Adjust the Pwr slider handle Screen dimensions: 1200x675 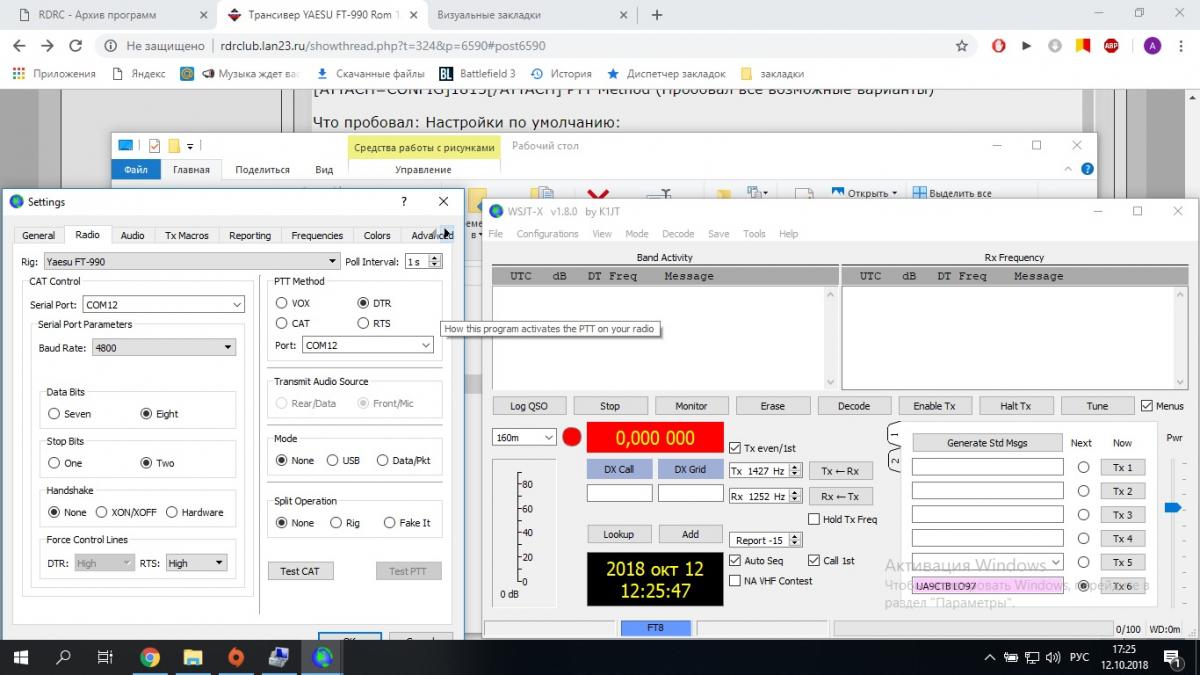(1173, 508)
